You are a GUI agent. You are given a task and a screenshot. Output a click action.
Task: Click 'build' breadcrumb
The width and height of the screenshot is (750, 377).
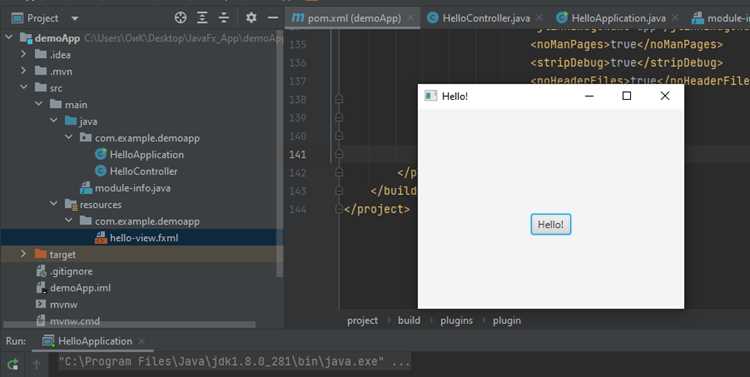409,321
